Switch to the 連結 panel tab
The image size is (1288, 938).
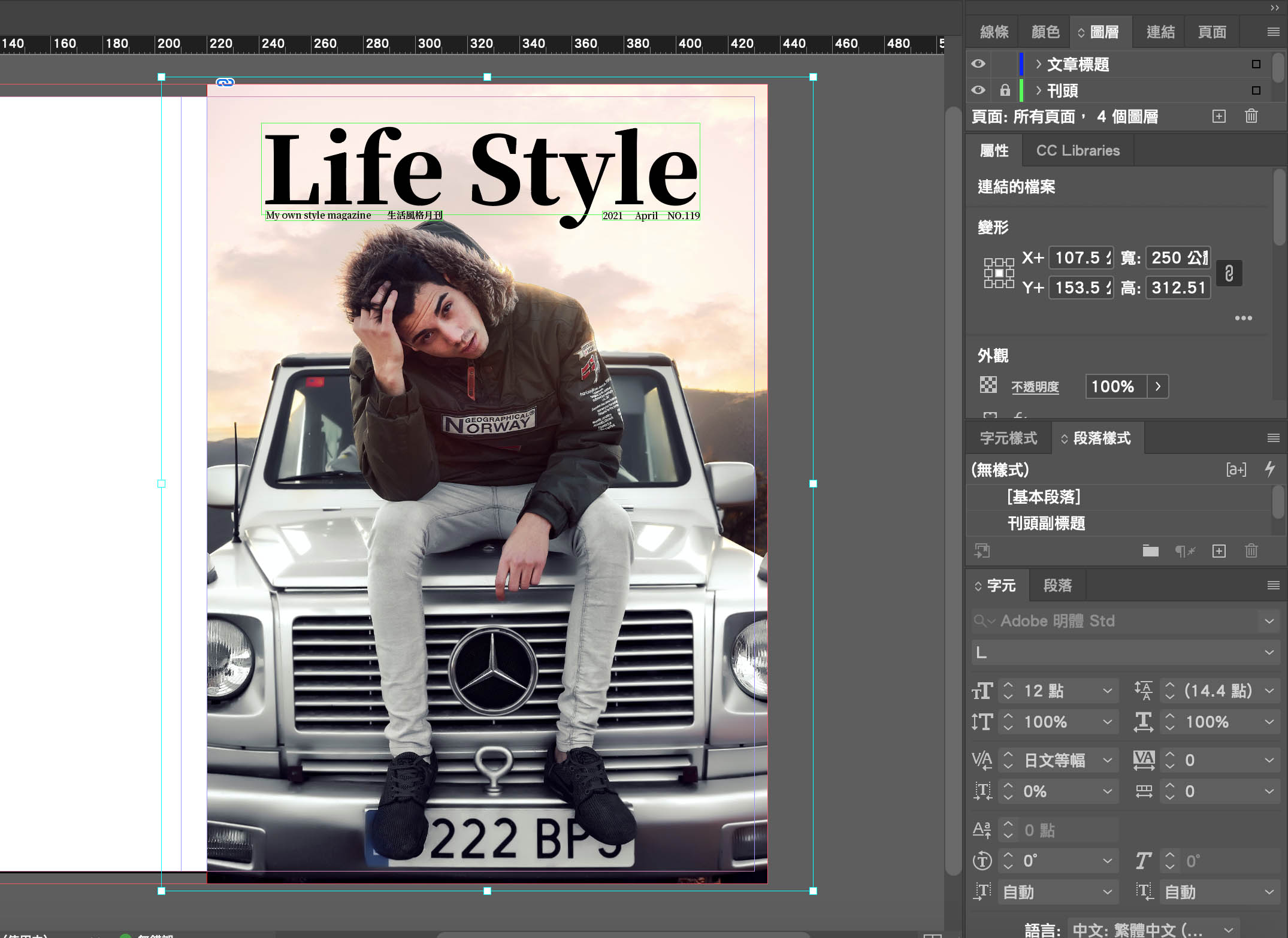[x=1160, y=32]
